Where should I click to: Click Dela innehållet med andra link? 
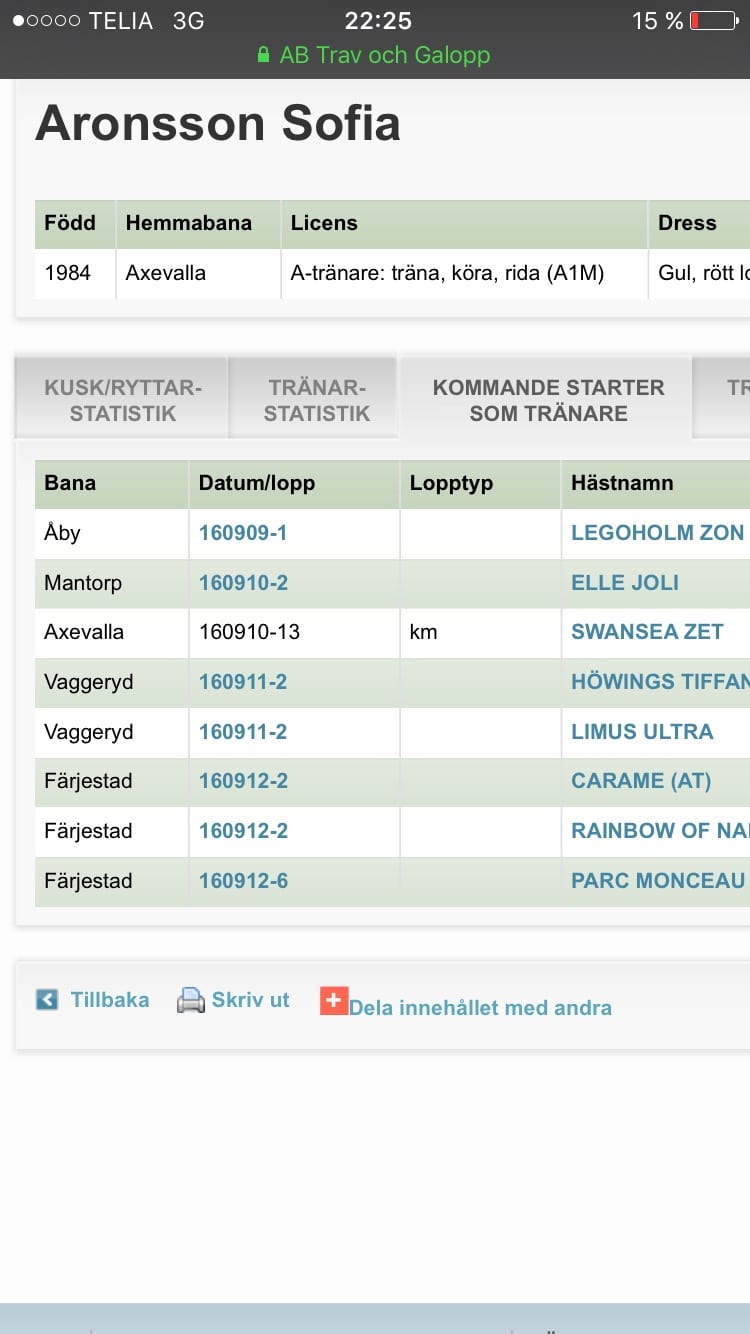pos(480,1008)
